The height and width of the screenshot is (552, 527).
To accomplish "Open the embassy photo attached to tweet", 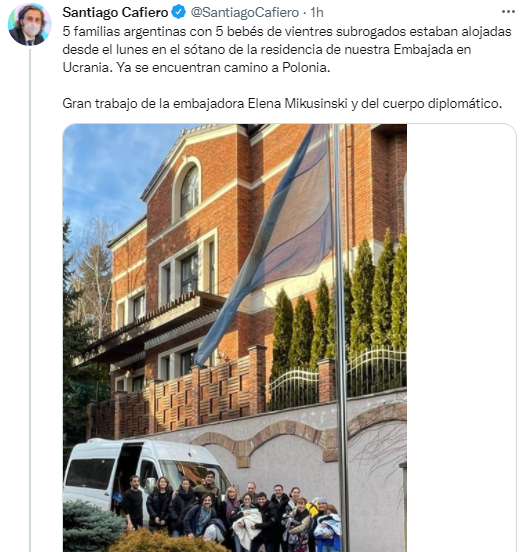I will click(235, 338).
